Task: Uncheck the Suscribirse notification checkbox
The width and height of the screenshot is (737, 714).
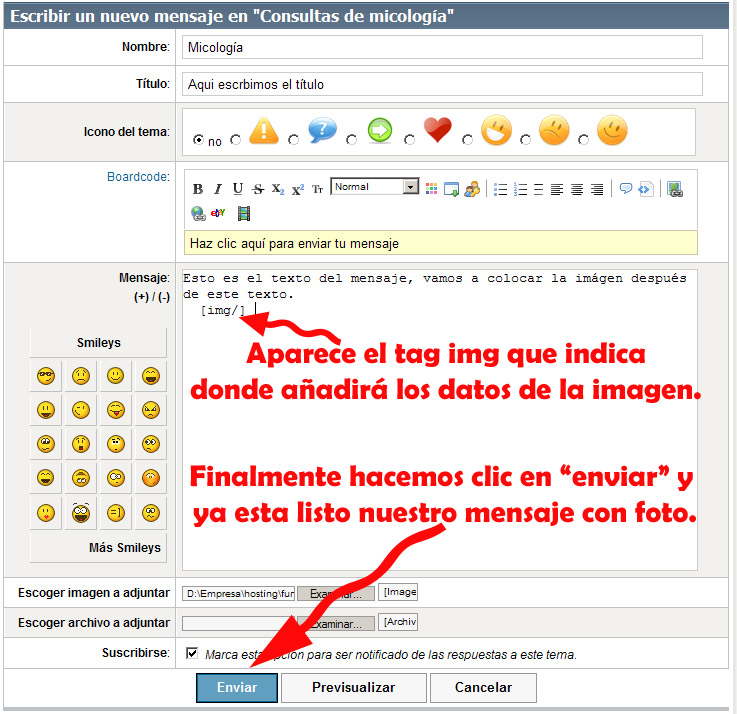Action: pos(193,654)
